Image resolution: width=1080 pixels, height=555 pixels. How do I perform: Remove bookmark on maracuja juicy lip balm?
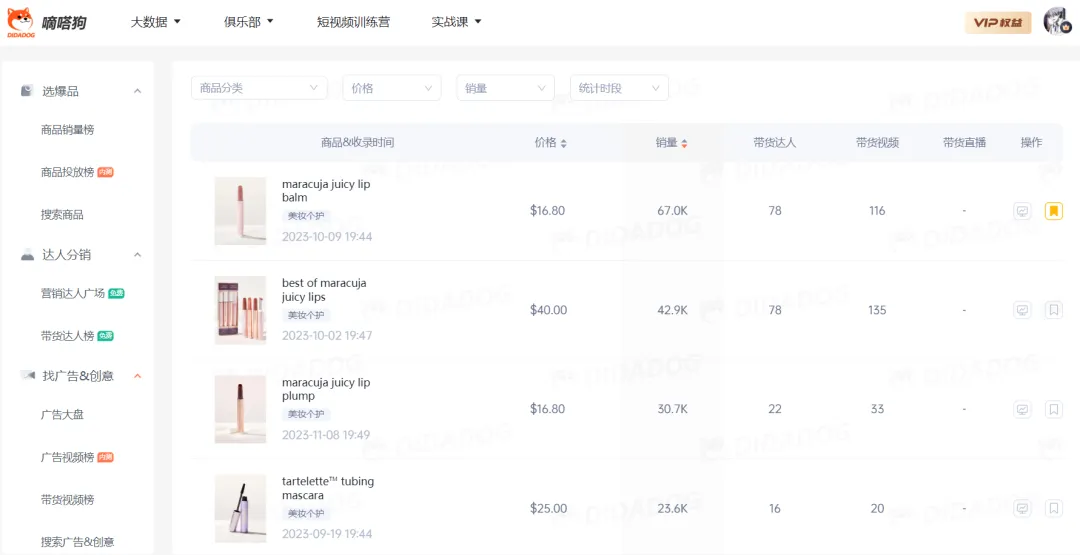1054,211
